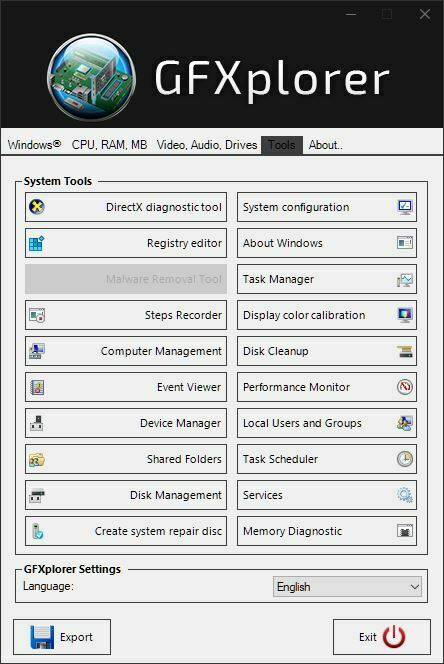Open Registry editor via its cube icon
The height and width of the screenshot is (664, 444).
pos(36,243)
